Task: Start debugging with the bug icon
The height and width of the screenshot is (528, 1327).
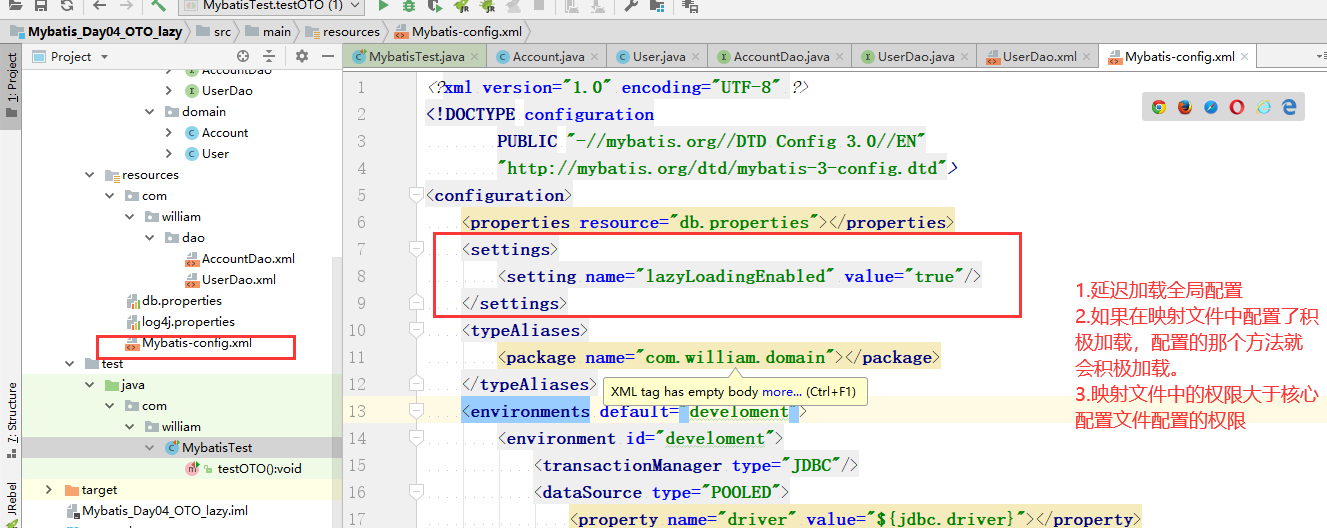Action: [x=409, y=6]
